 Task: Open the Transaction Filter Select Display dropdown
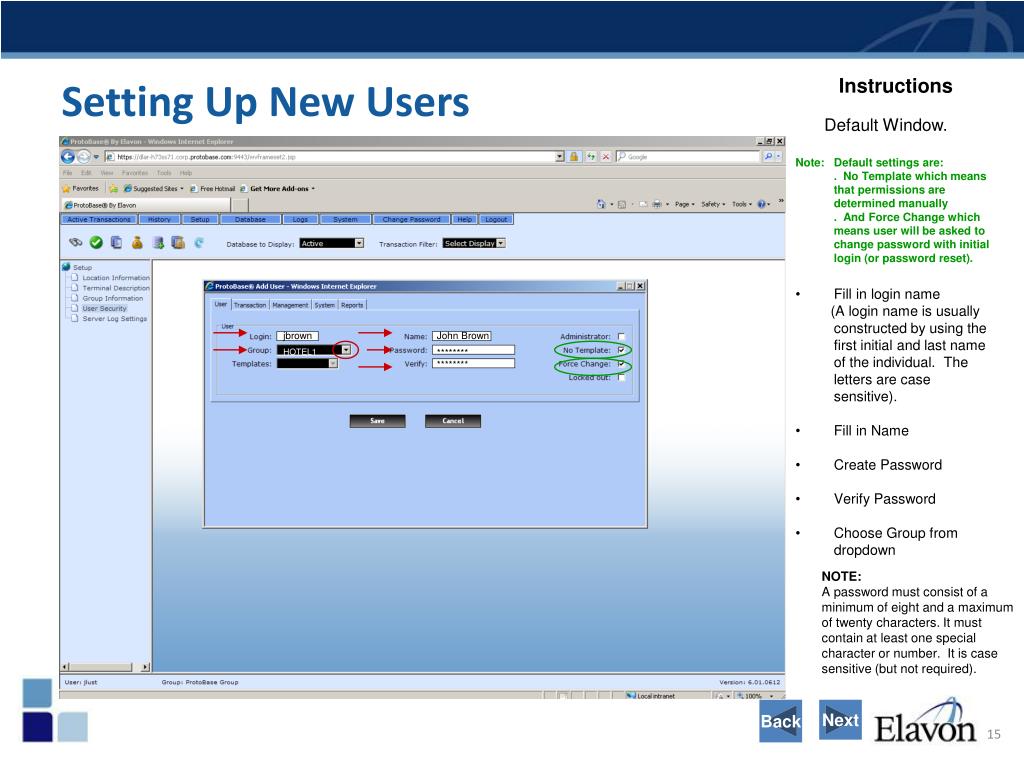click(x=501, y=244)
